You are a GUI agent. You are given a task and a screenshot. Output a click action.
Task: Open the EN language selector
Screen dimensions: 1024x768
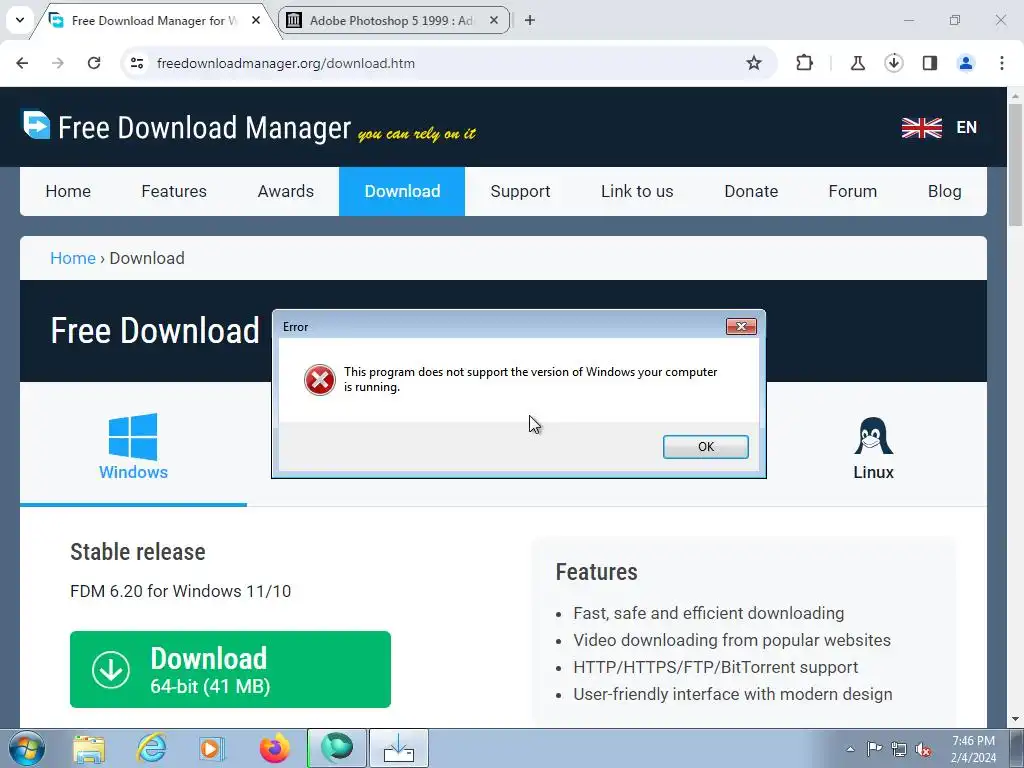pyautogui.click(x=967, y=127)
